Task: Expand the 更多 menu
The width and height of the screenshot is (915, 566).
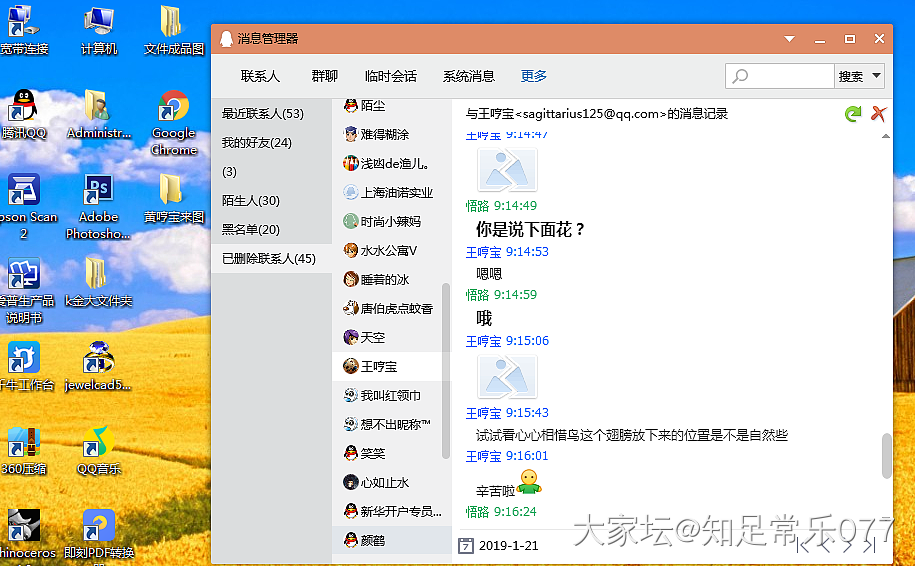Action: tap(534, 76)
